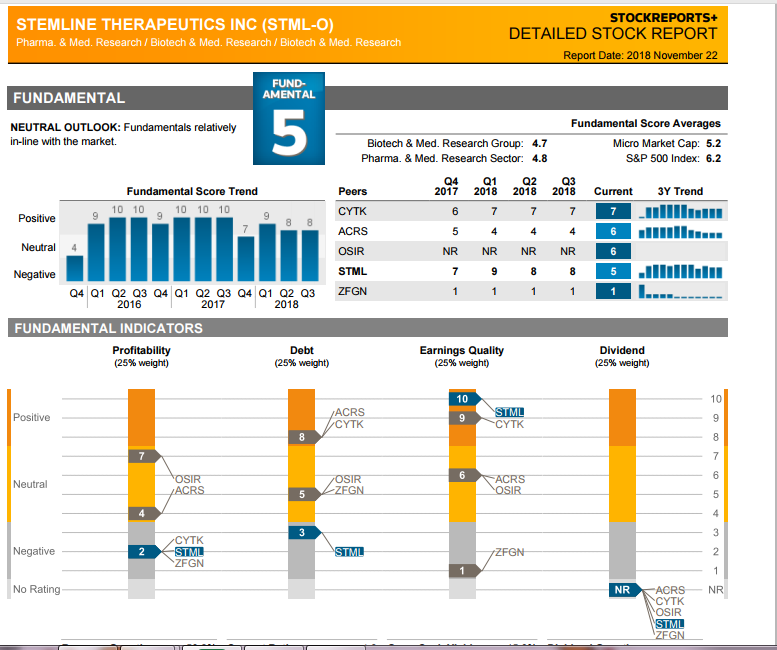Click the Report Date 2018 November 22 line

[x=640, y=55]
